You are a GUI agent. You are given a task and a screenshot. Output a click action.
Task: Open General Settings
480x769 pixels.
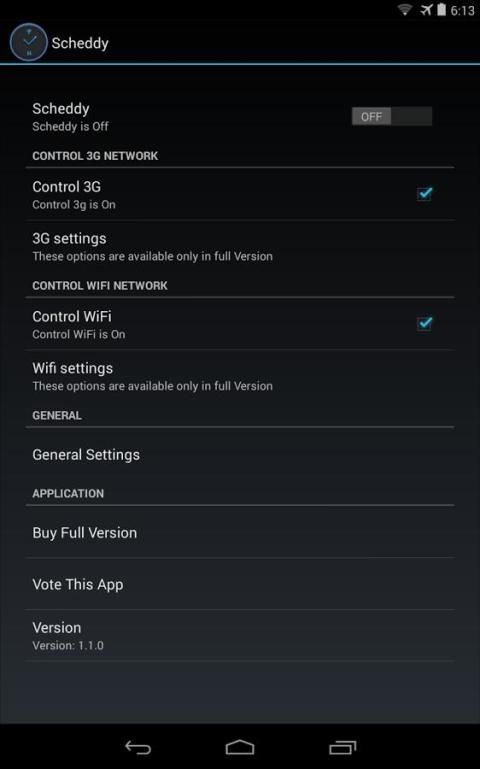(x=240, y=455)
